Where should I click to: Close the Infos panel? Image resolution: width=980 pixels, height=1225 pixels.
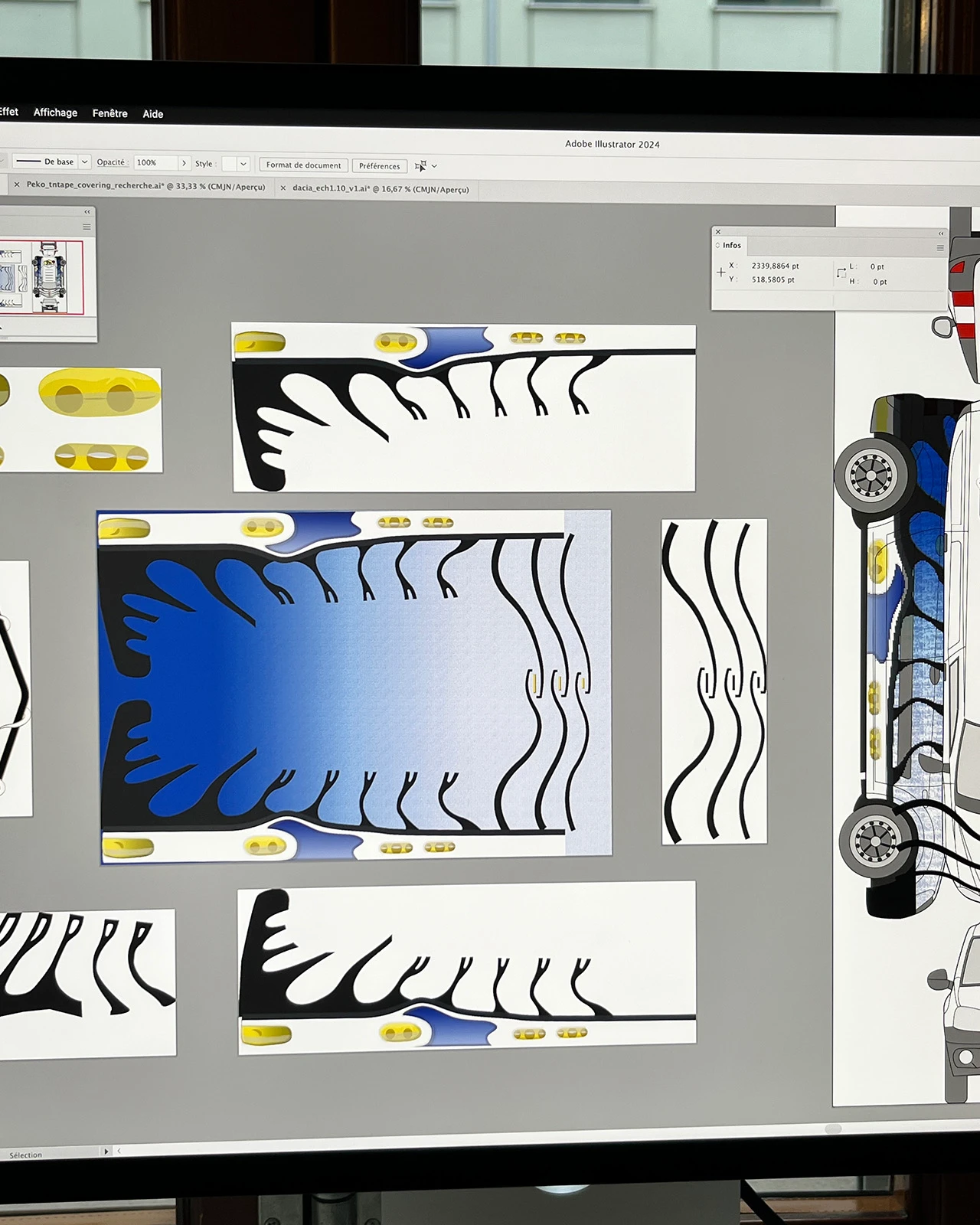coord(718,232)
